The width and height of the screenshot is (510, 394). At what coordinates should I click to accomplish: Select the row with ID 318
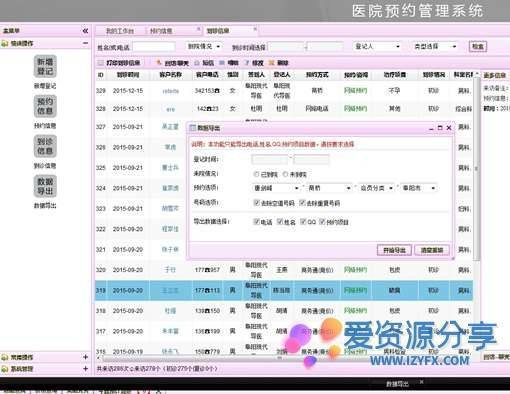tap(284, 311)
